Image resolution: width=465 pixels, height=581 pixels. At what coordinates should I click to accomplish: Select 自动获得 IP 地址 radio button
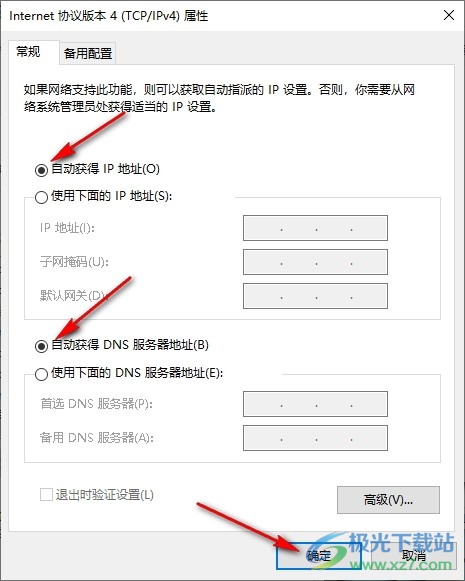tap(41, 170)
